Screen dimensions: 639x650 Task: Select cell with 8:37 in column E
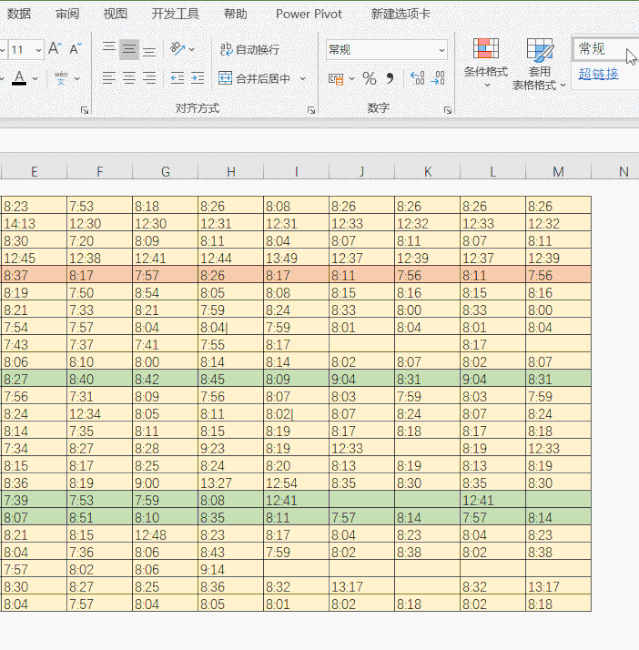(34, 275)
